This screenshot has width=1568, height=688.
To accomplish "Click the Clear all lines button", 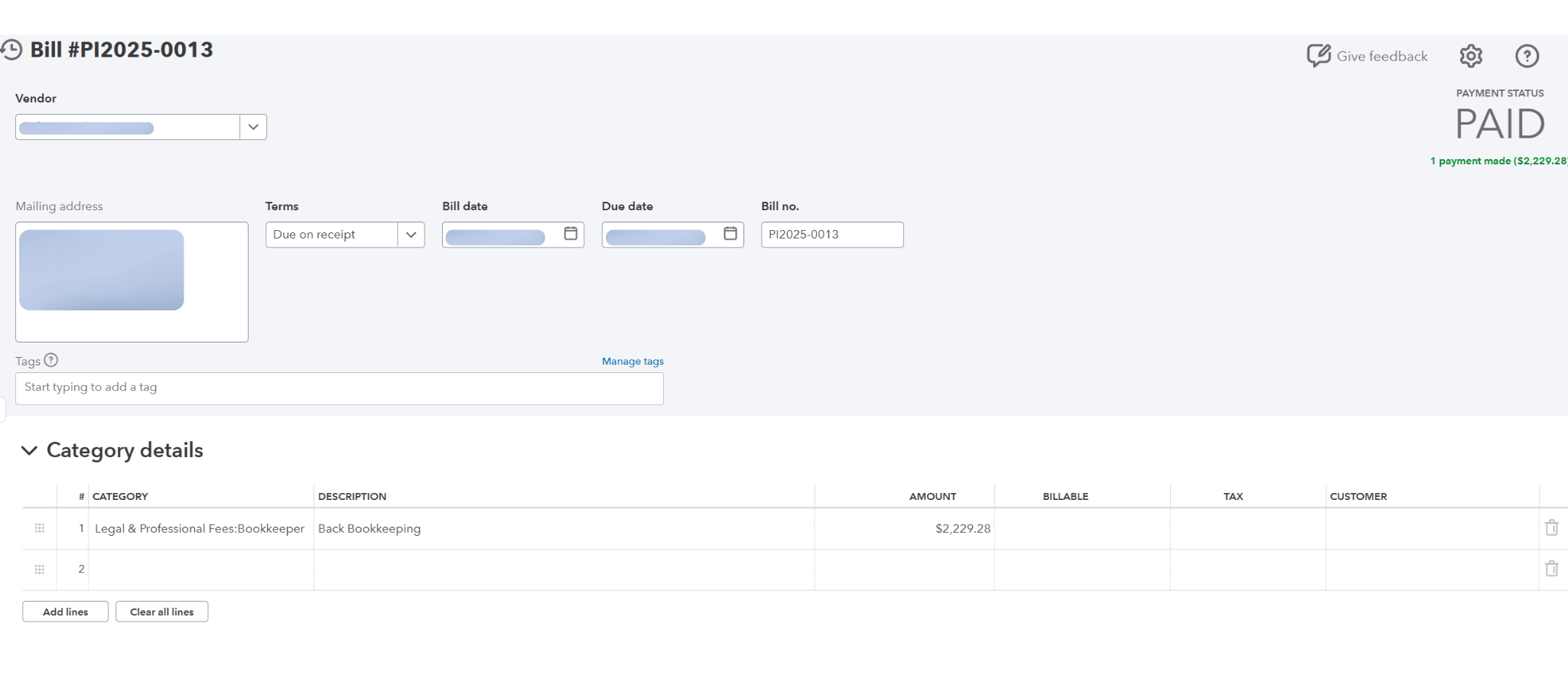I will 161,612.
